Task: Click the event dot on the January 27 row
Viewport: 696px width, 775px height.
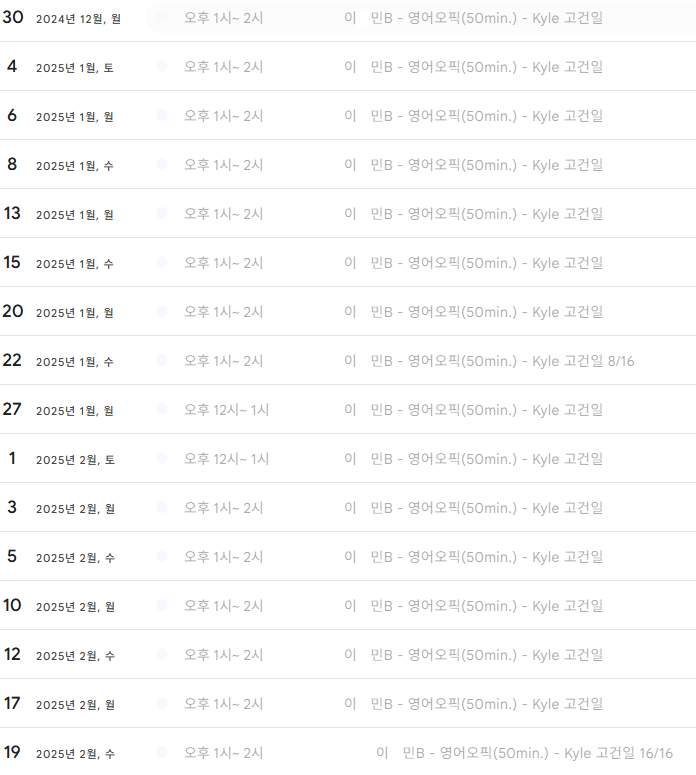Action: tap(162, 410)
